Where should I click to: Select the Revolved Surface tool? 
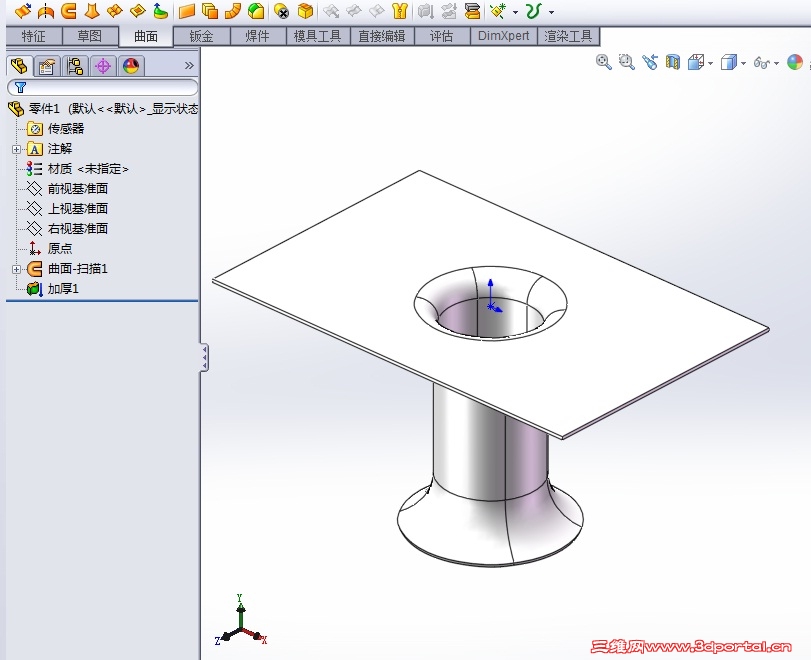pyautogui.click(x=46, y=10)
